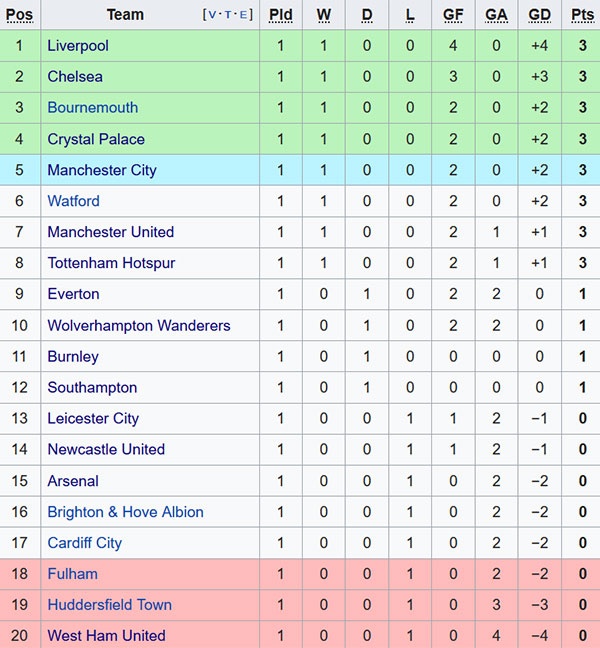The image size is (600, 648).
Task: Click the Pld column header
Action: (x=281, y=15)
